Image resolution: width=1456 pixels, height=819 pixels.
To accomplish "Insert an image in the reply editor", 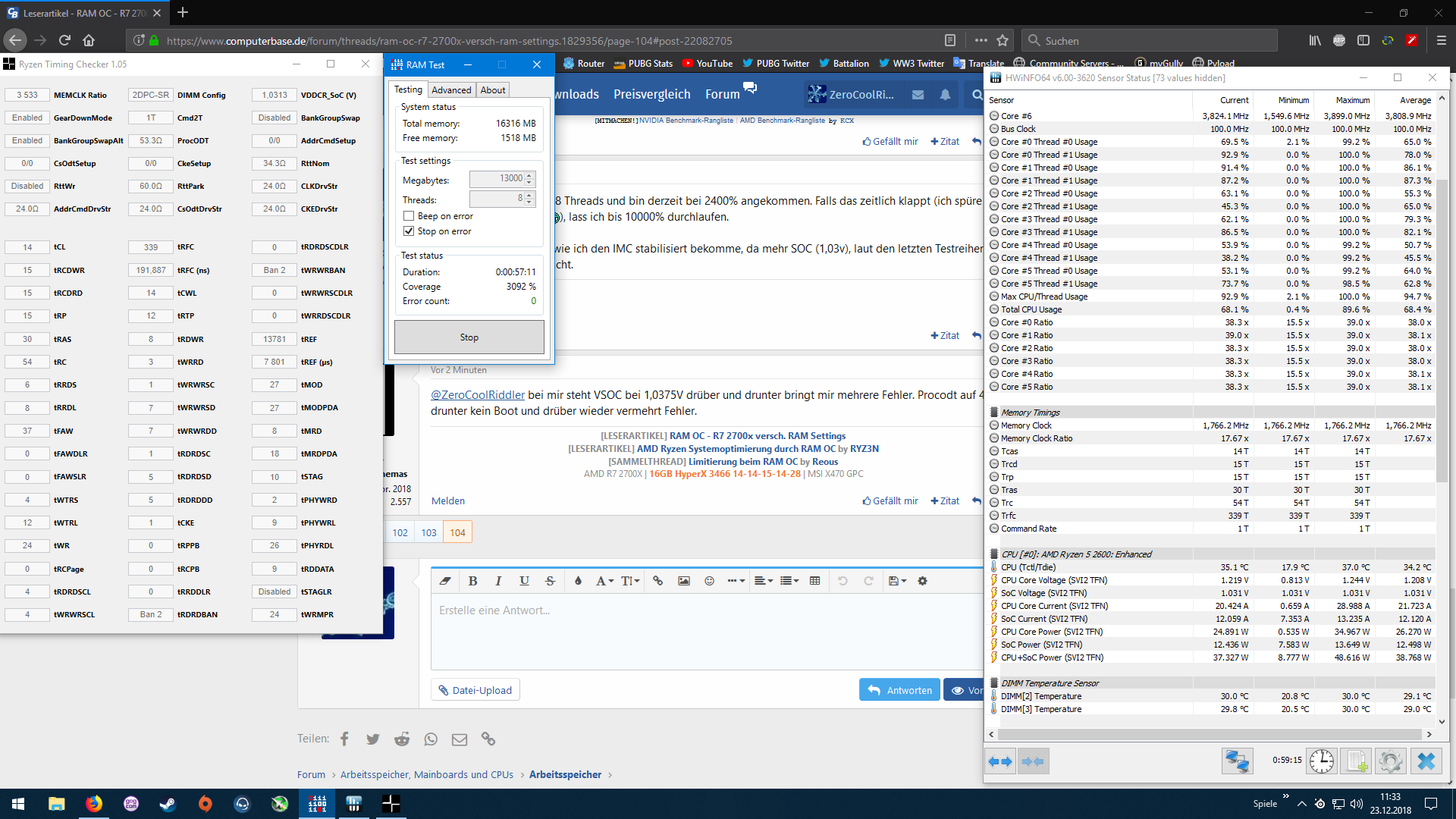I will coord(683,581).
